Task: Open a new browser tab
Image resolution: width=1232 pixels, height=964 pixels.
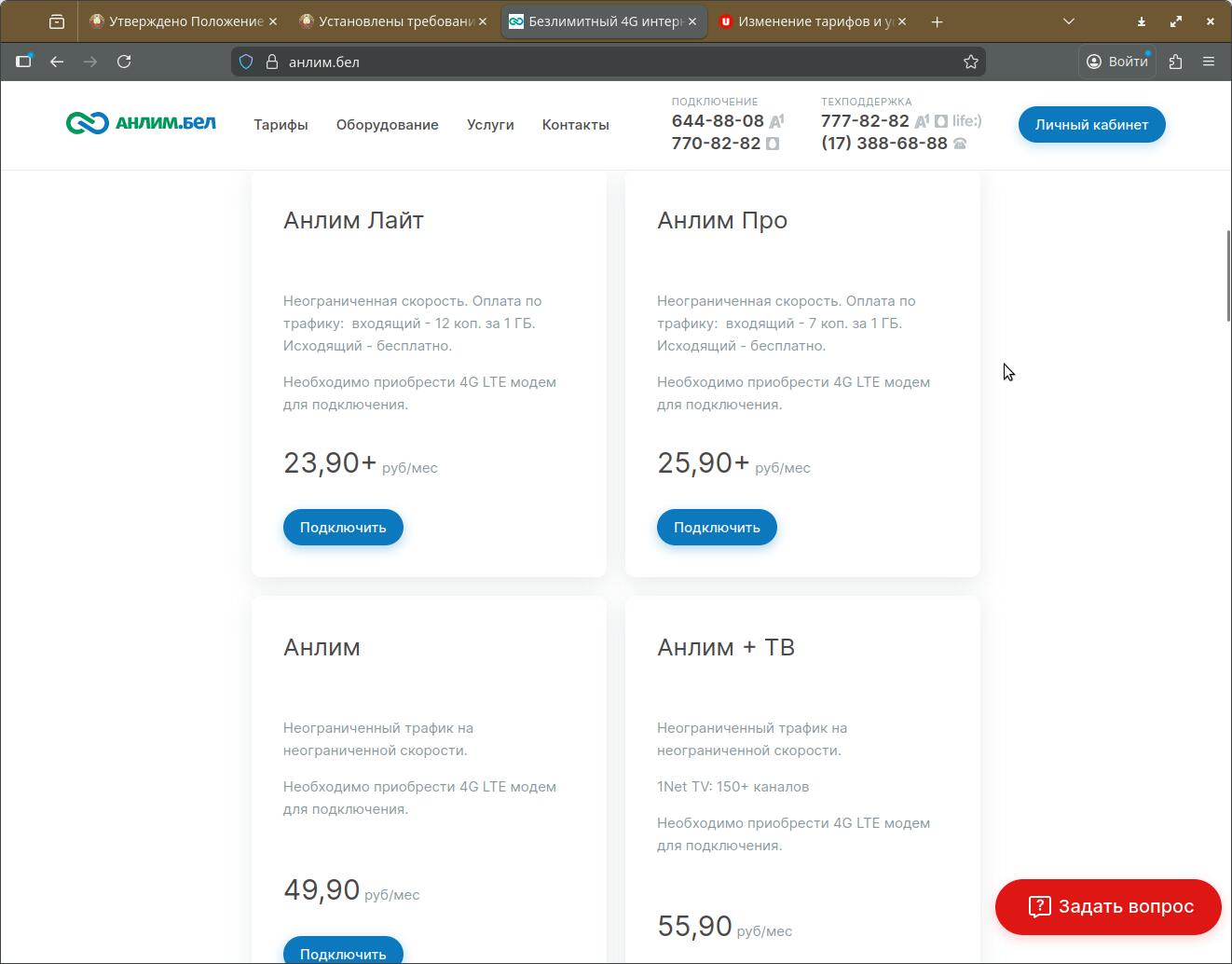Action: [x=938, y=21]
